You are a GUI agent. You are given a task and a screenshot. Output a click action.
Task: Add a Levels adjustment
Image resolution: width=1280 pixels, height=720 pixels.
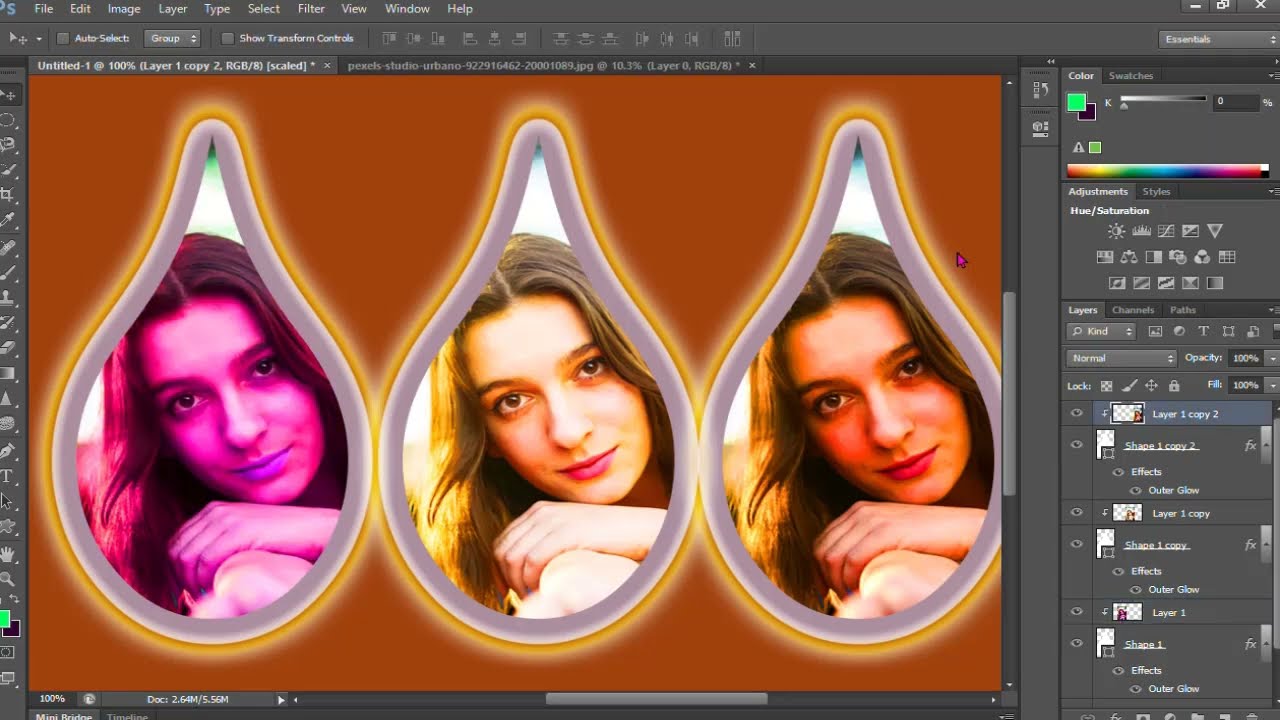point(1141,231)
